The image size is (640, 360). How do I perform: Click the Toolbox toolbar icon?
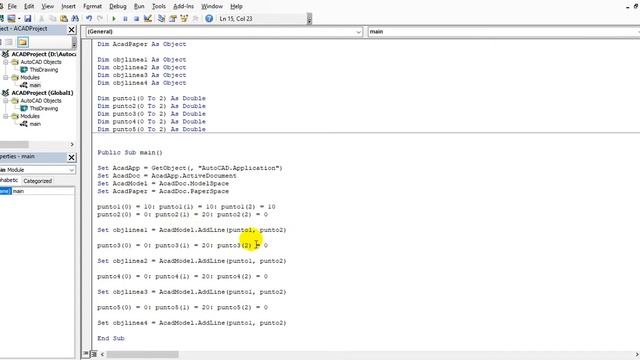pyautogui.click(x=196, y=18)
